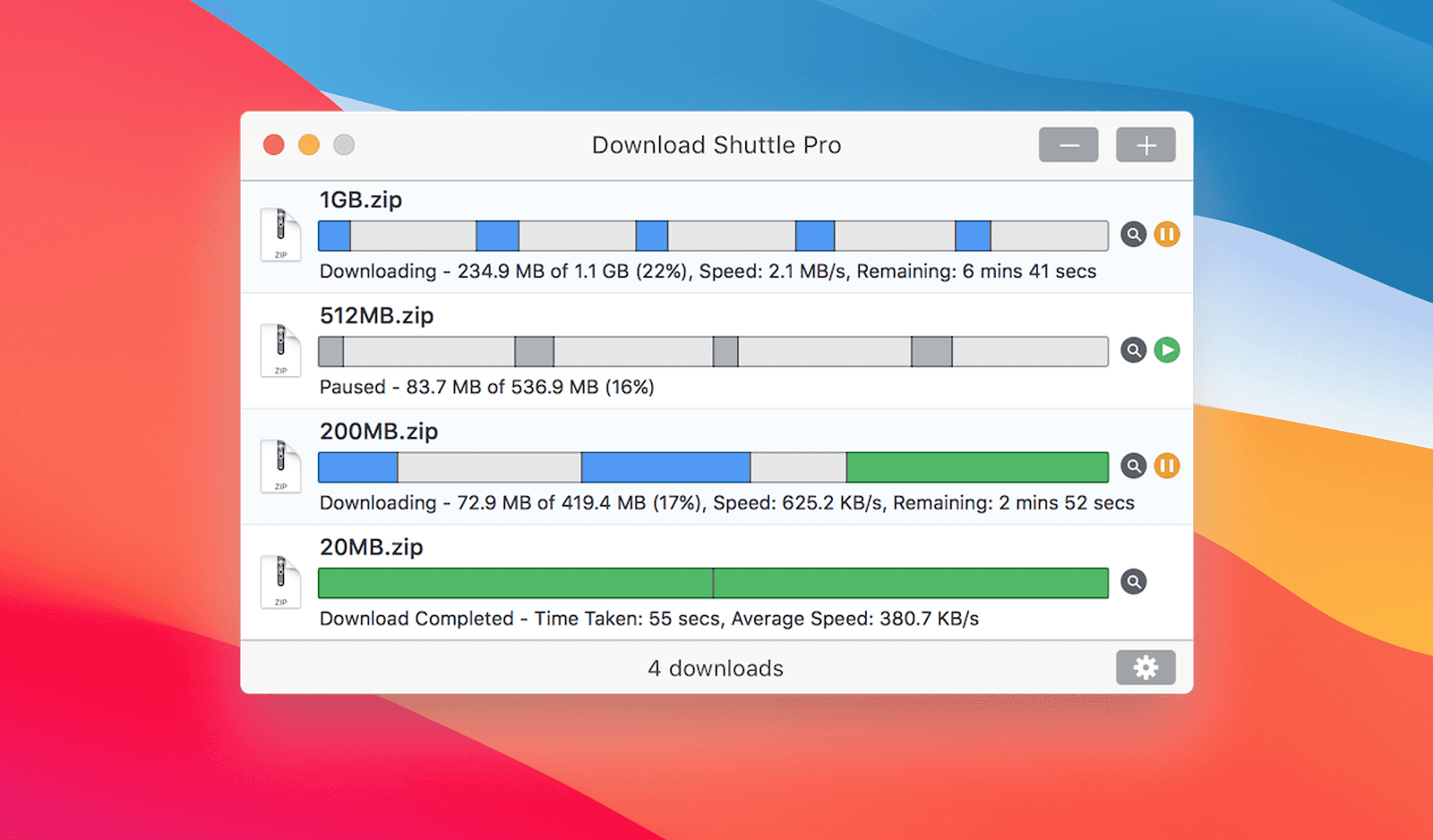The height and width of the screenshot is (840, 1433).
Task: Click the 20MB.zip file icon
Action: 280,582
